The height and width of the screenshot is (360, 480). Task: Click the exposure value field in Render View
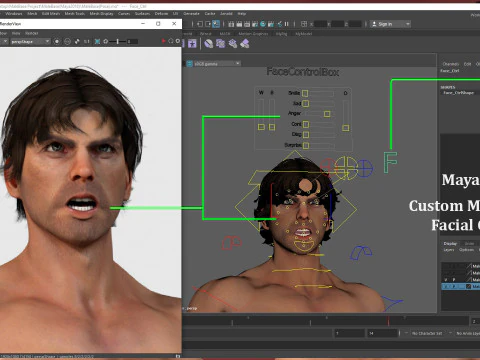click(132, 41)
